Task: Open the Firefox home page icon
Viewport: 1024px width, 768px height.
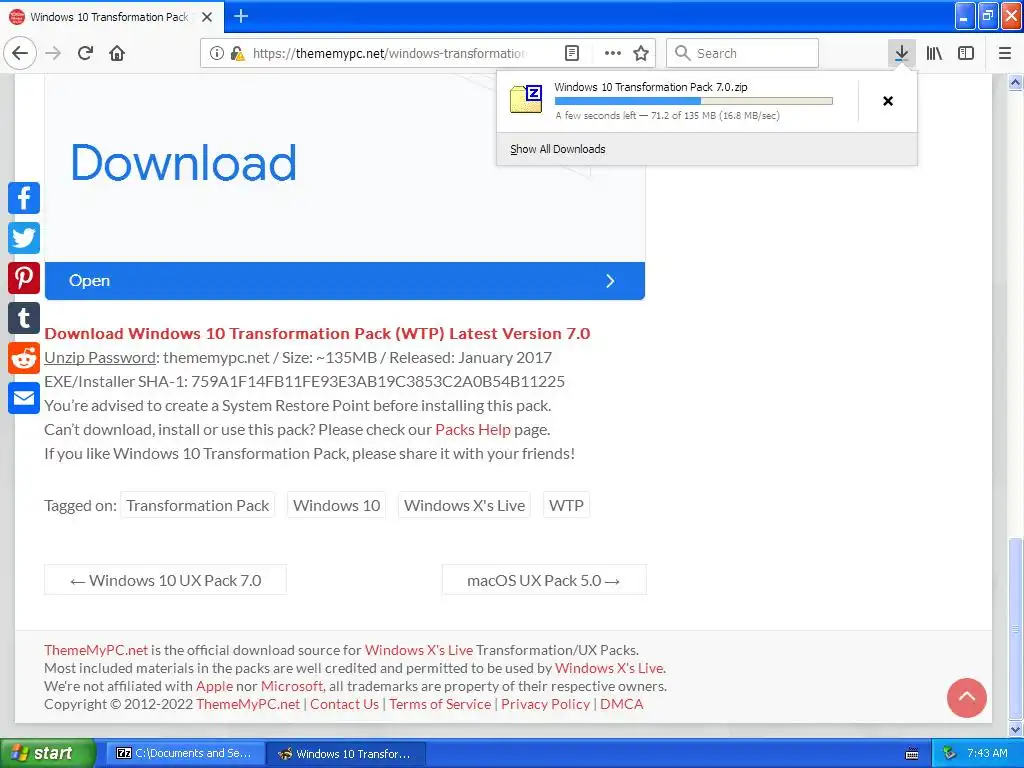Action: tap(117, 53)
